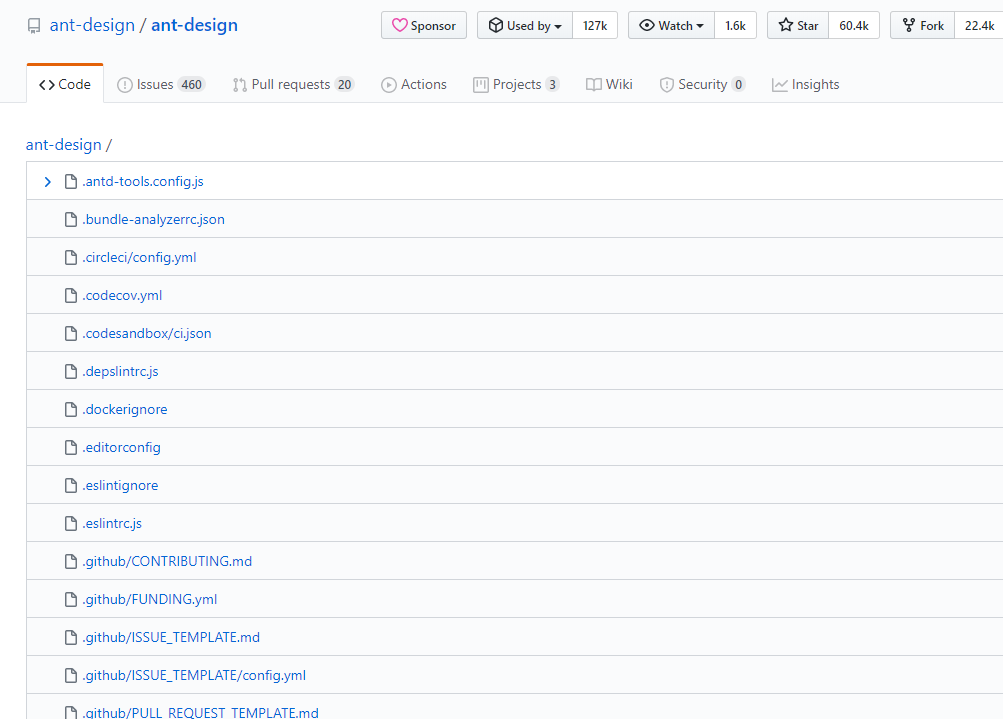Fork the ant-design repository
The image size is (1003, 719).
point(923,26)
